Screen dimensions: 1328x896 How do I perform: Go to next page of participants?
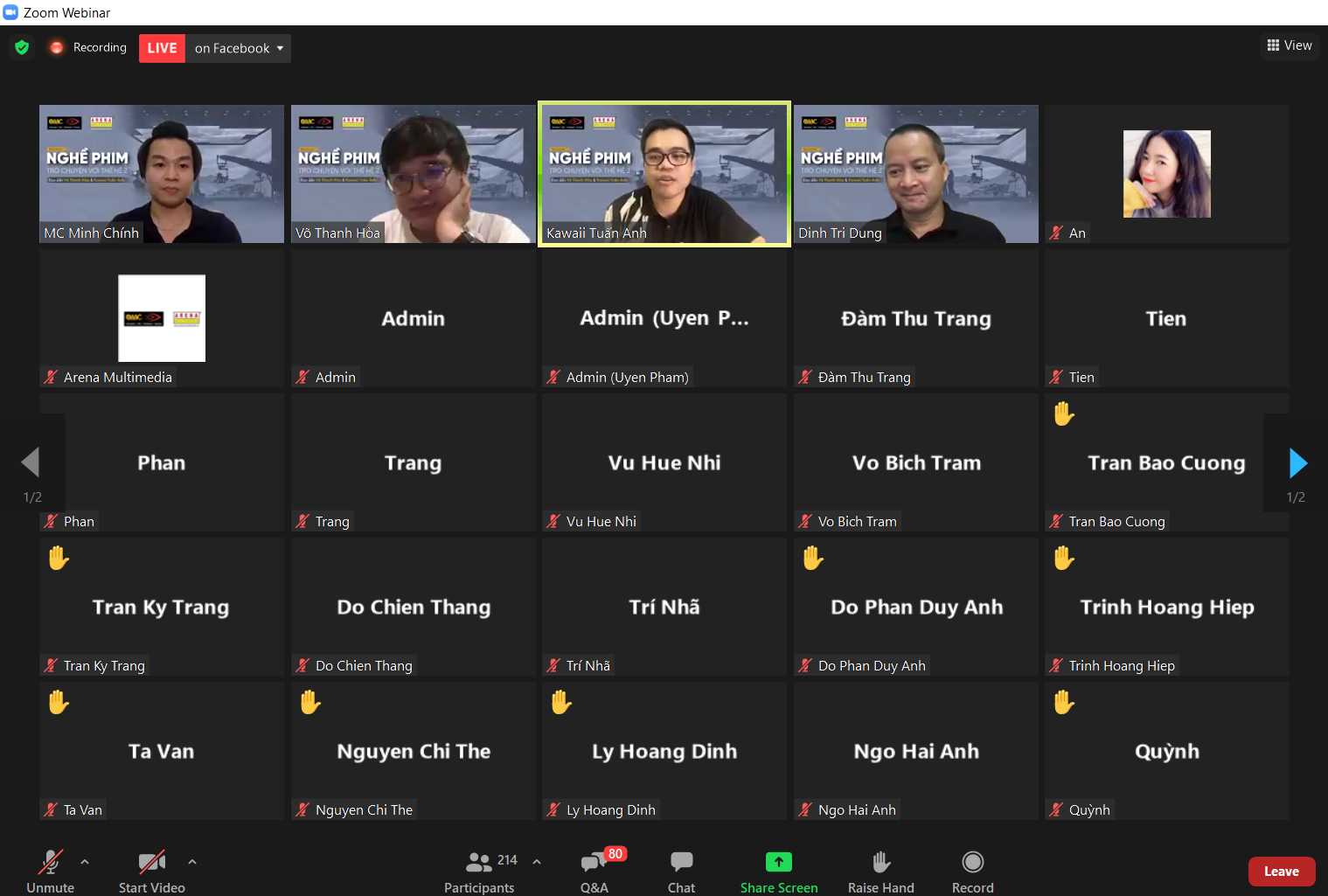point(1297,463)
